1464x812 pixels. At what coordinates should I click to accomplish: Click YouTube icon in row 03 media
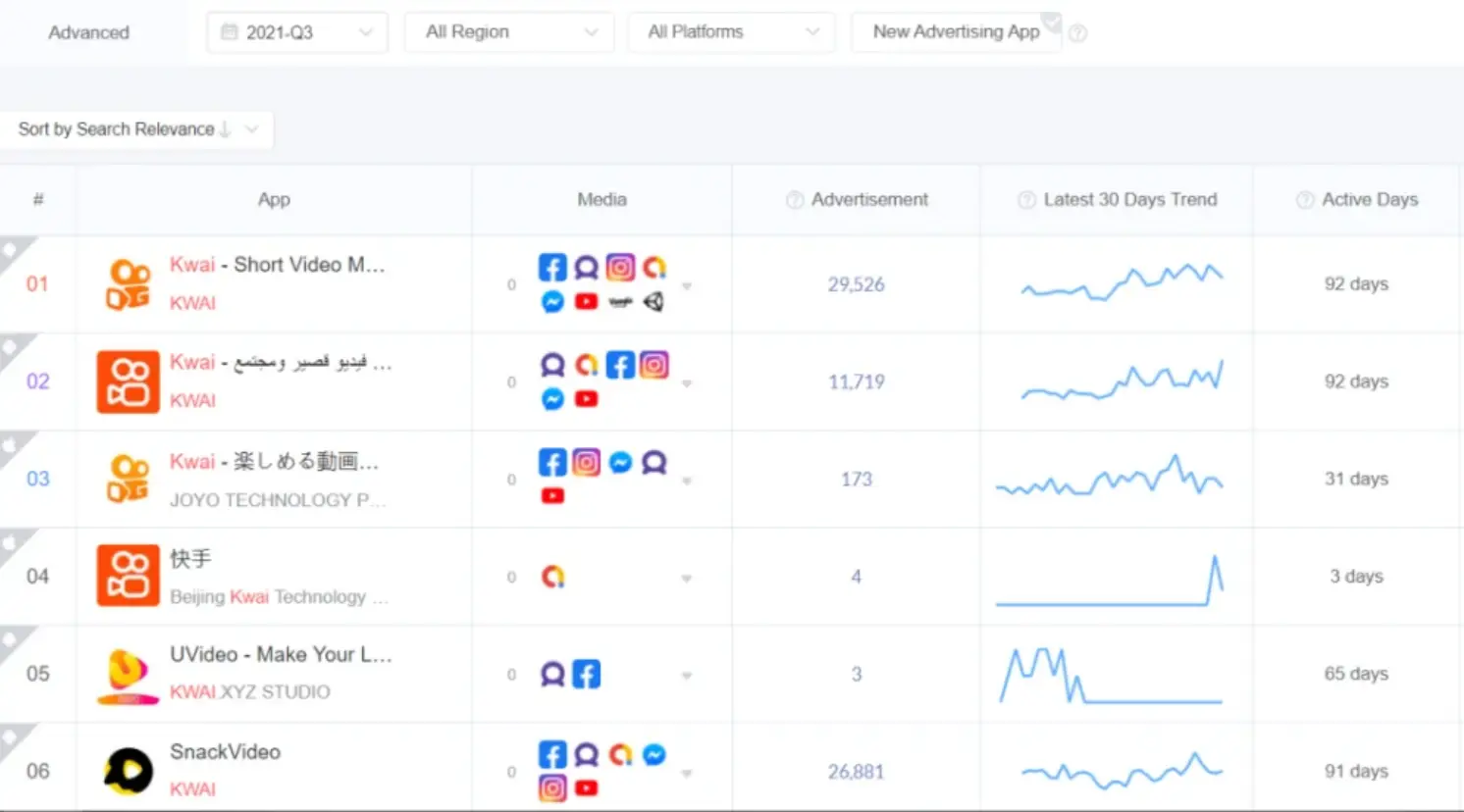(x=552, y=496)
